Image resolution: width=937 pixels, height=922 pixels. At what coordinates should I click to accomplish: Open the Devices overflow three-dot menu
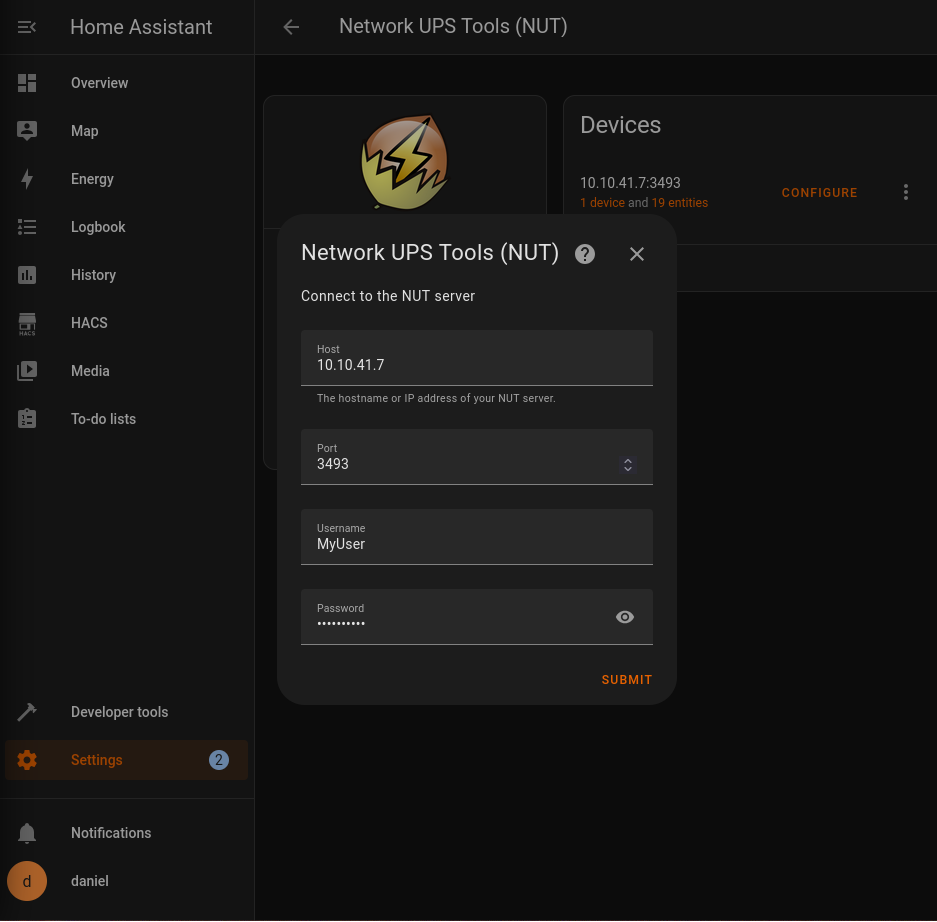906,192
